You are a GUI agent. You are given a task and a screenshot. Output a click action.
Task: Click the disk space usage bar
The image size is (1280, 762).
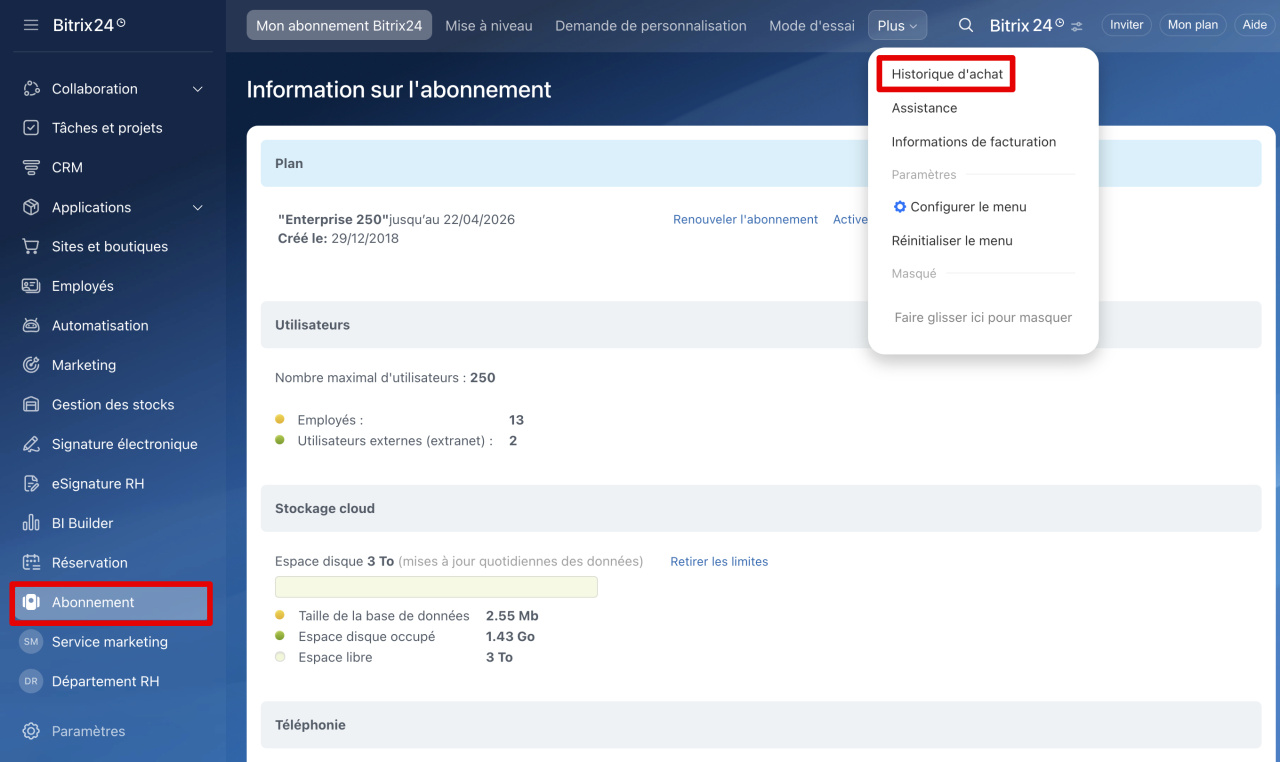click(436, 587)
